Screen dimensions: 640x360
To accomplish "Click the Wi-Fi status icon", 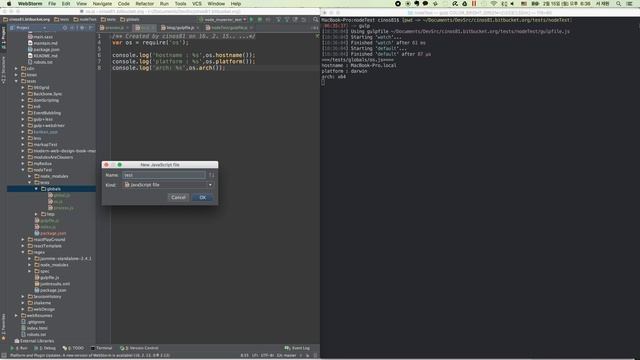I will (493, 4).
